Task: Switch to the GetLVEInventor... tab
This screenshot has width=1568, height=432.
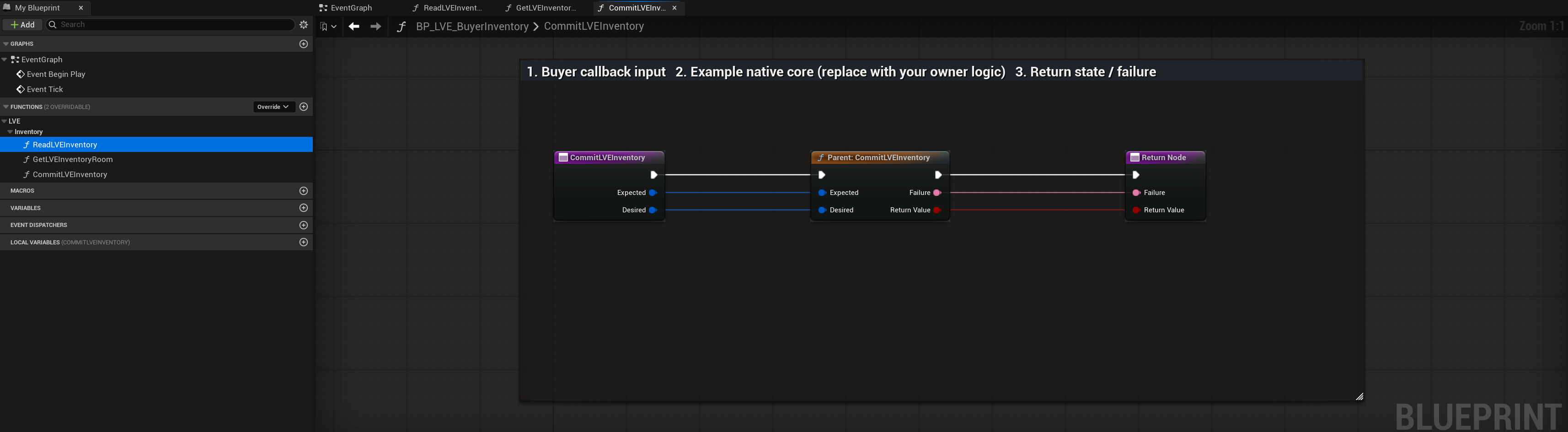Action: [x=540, y=8]
